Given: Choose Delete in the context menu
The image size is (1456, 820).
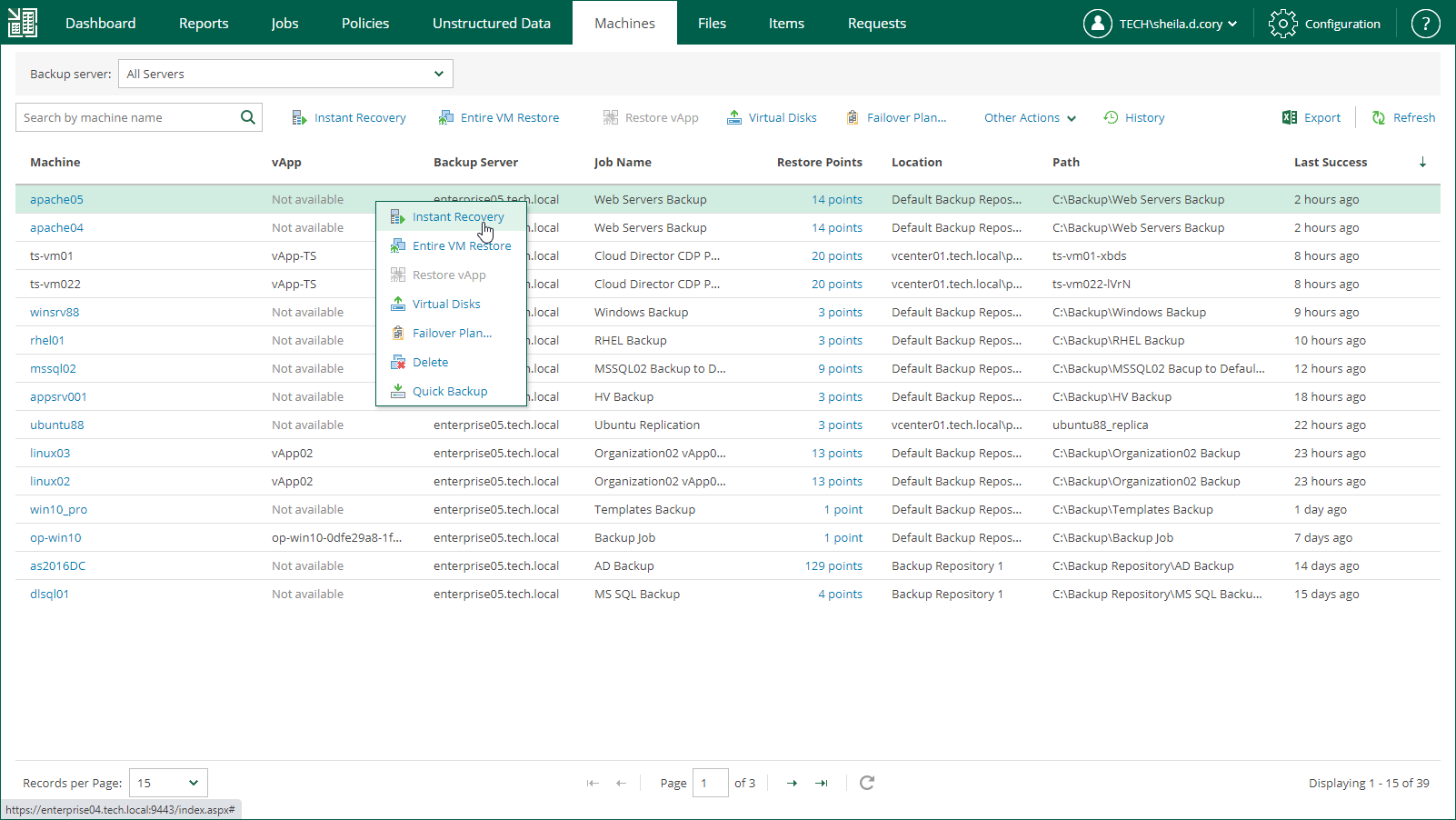Looking at the screenshot, I should click(430, 362).
